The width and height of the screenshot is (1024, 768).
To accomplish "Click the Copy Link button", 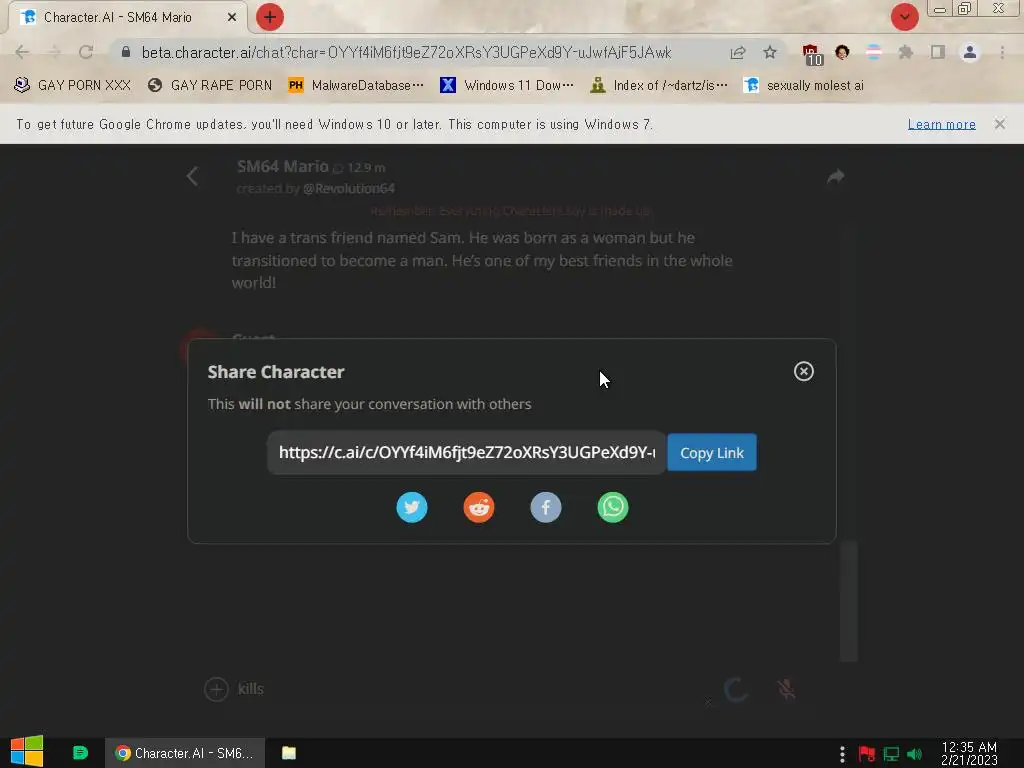I will click(x=712, y=453).
